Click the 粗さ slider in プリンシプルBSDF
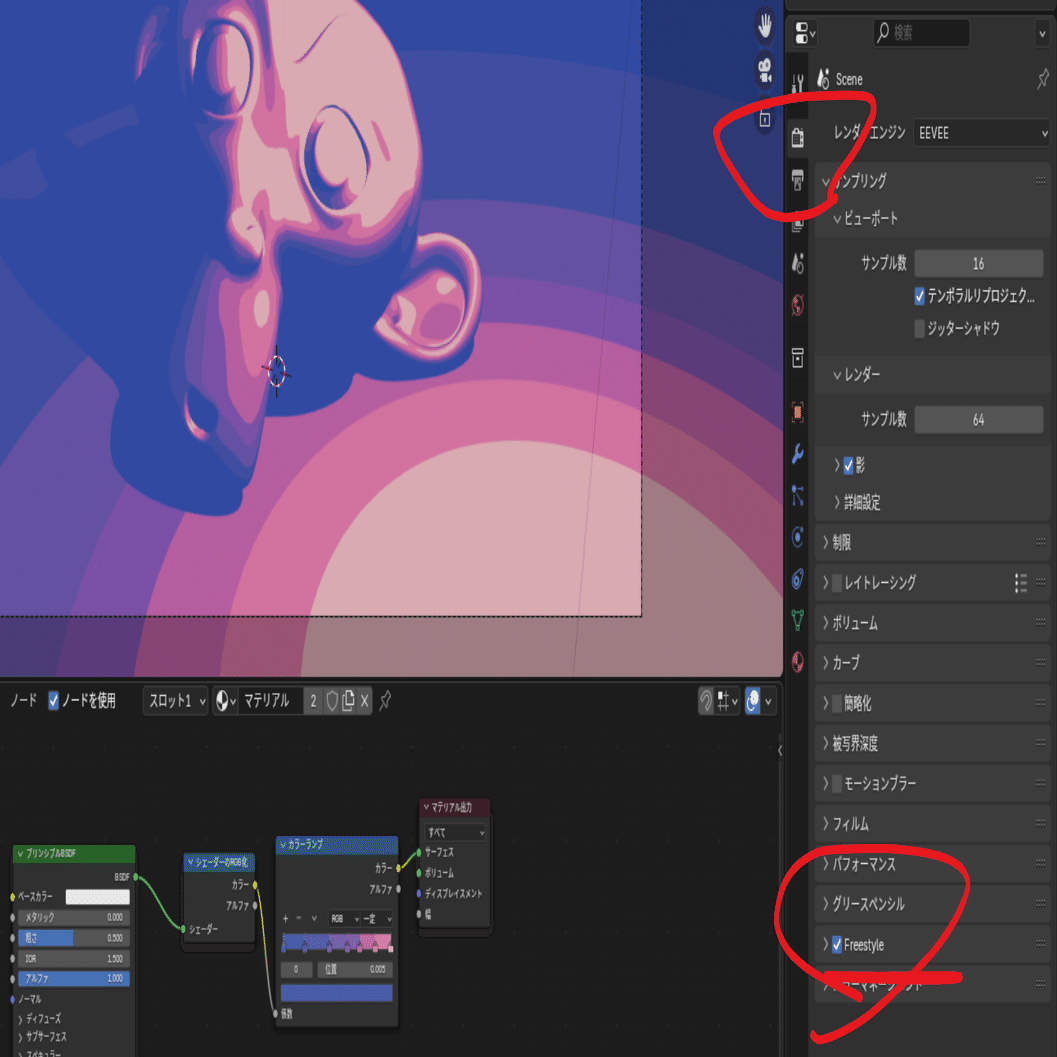Screen dimensions: 1057x1057 (x=74, y=938)
